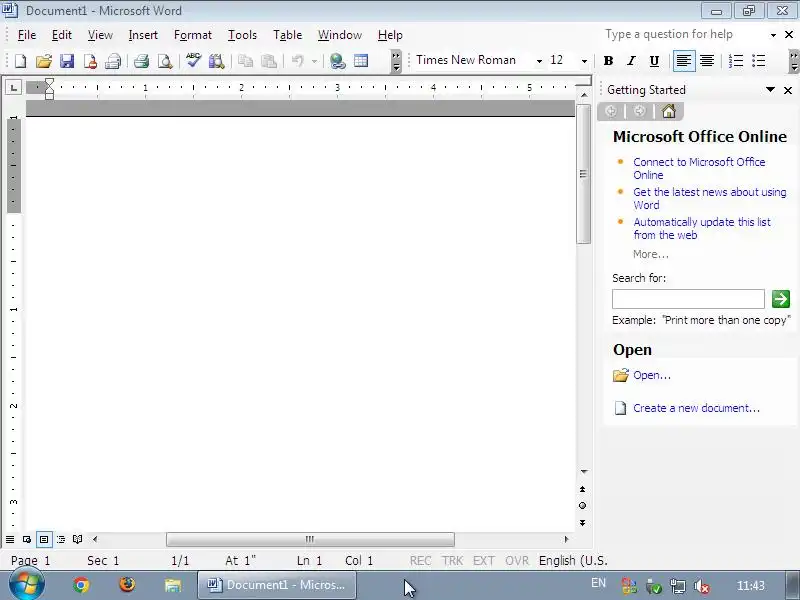Click the Bullets list icon
This screenshot has width=800, height=600.
pyautogui.click(x=759, y=61)
